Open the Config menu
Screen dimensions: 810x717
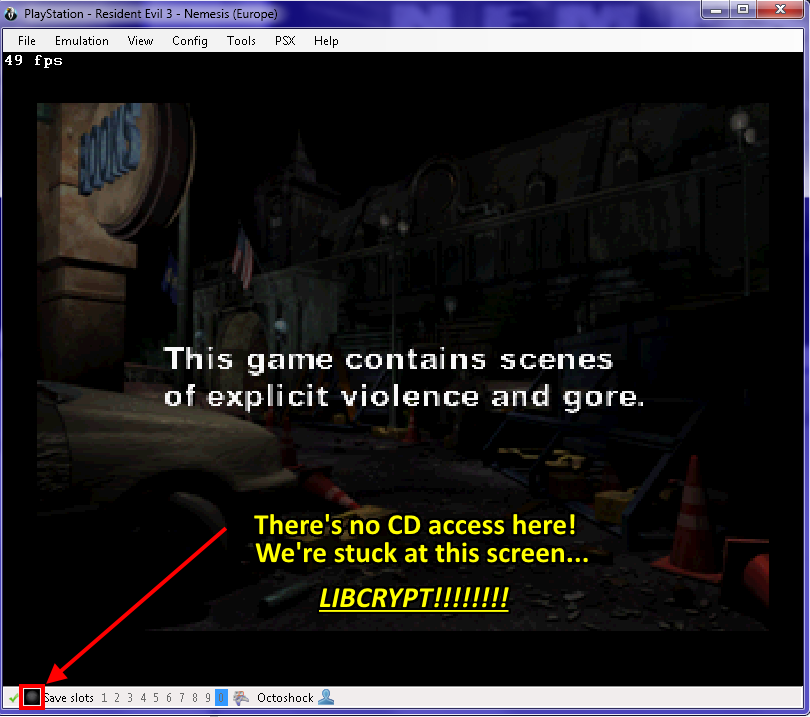(190, 41)
